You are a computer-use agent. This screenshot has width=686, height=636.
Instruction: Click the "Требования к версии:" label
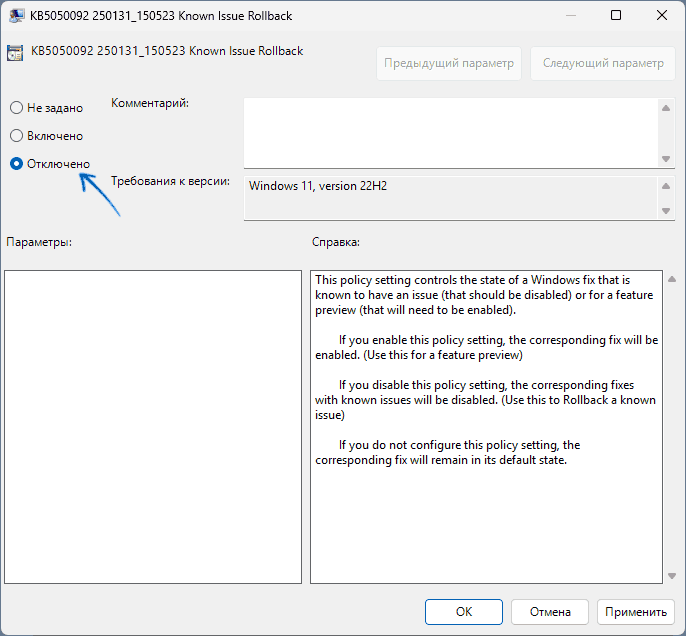(170, 181)
